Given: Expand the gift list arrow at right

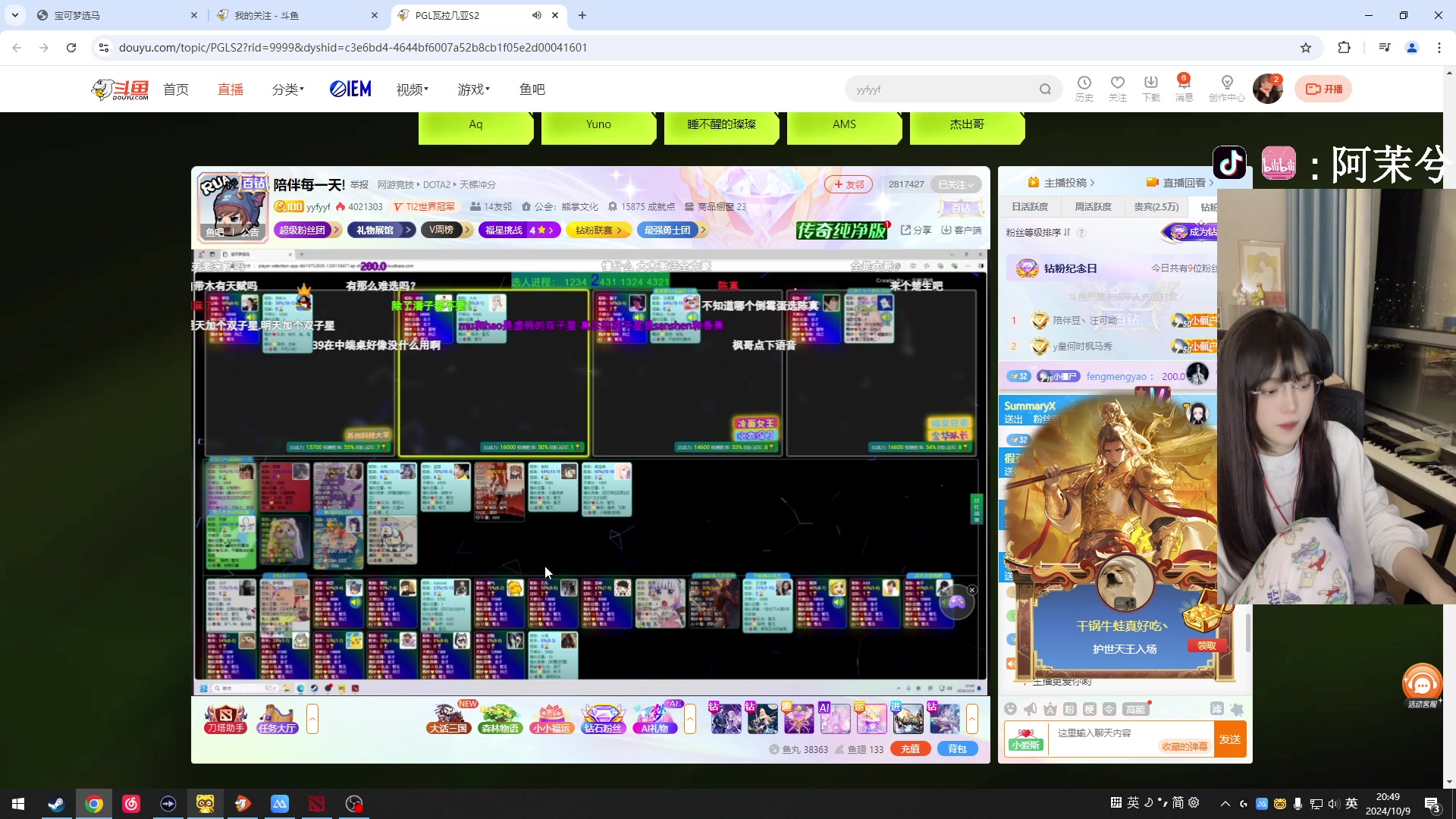Looking at the screenshot, I should (x=971, y=718).
